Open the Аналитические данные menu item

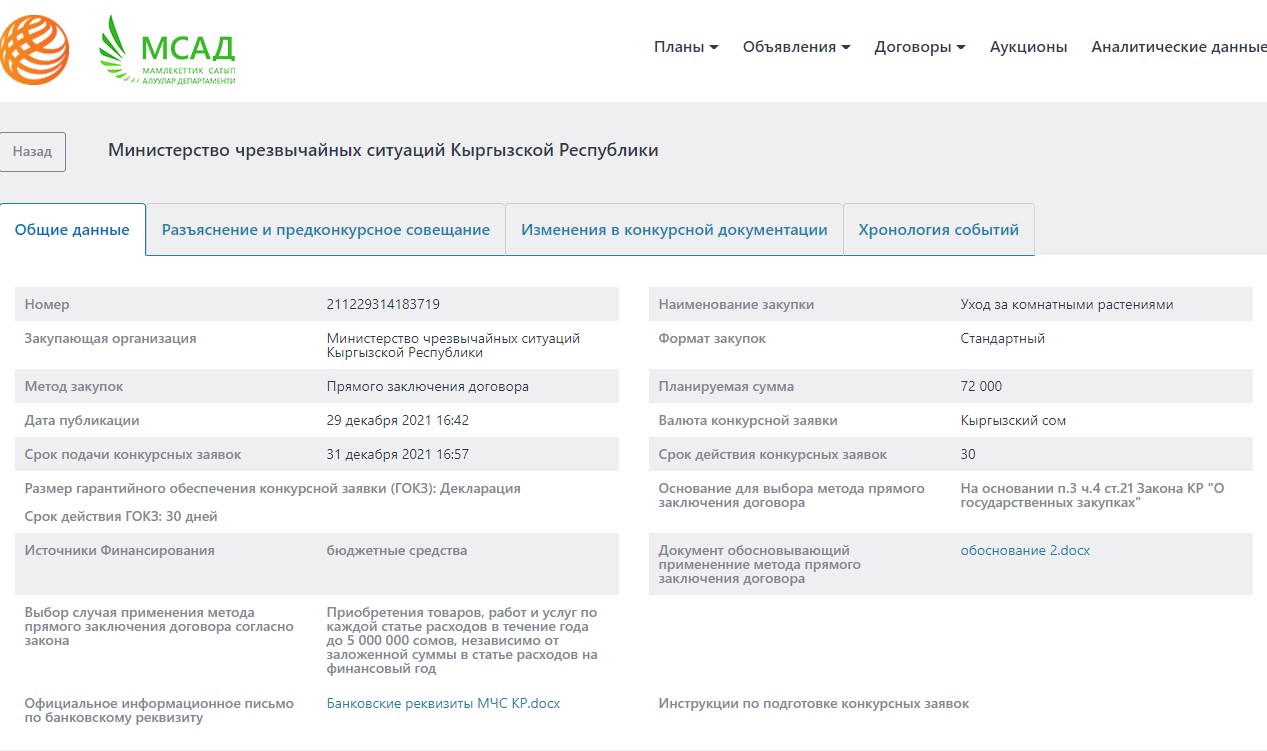coord(1178,47)
